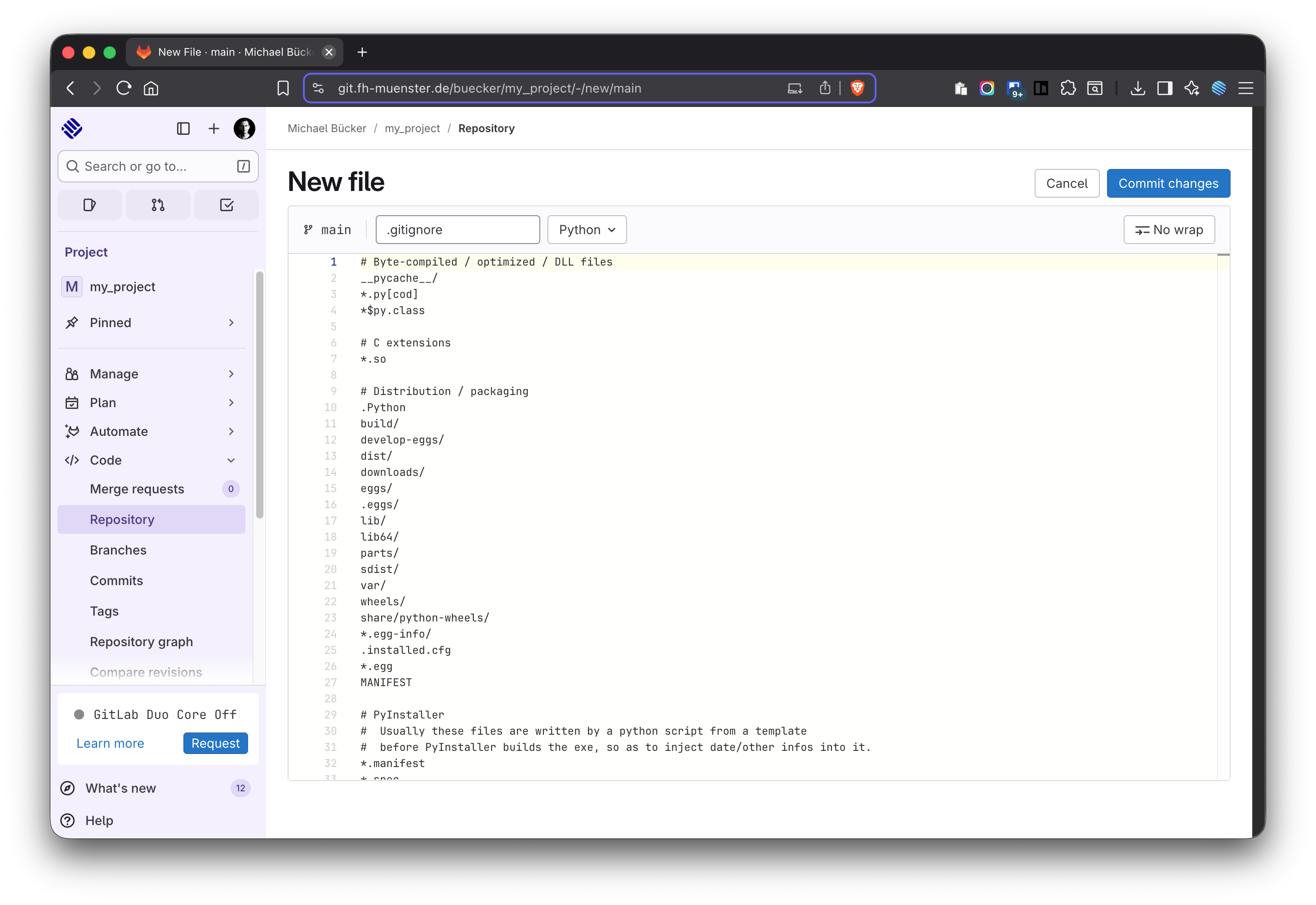The image size is (1316, 905).
Task: Open the user avatar menu
Action: tap(245, 129)
